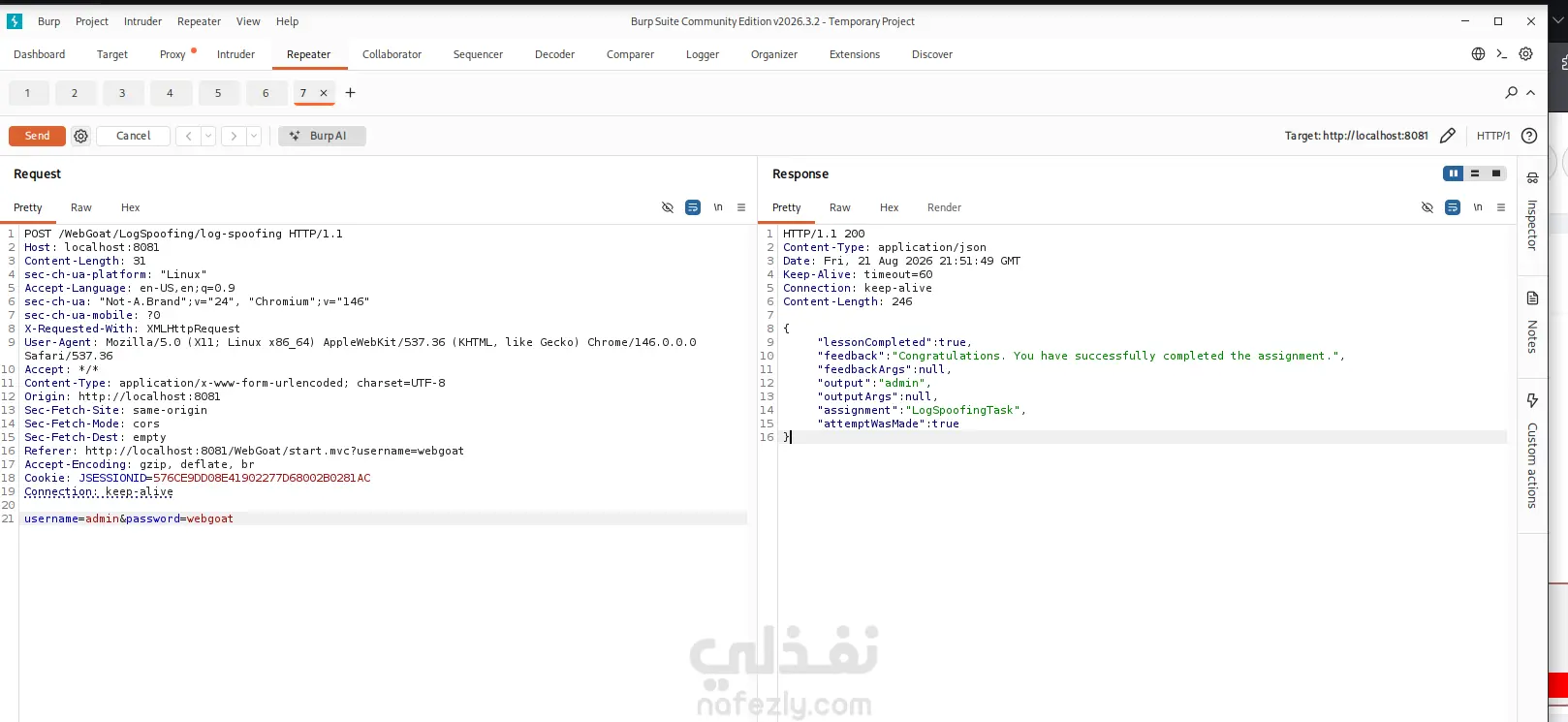Expand the back history dropdown arrow
The height and width of the screenshot is (722, 1568).
pyautogui.click(x=208, y=136)
